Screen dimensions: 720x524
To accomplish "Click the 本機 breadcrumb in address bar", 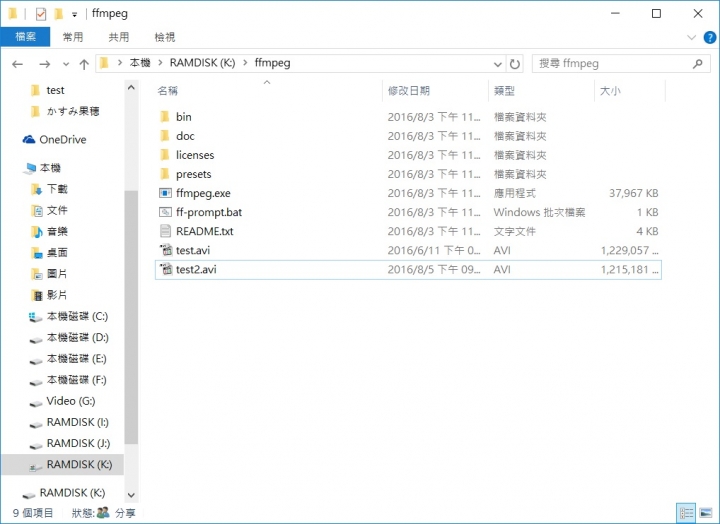I will click(x=140, y=63).
